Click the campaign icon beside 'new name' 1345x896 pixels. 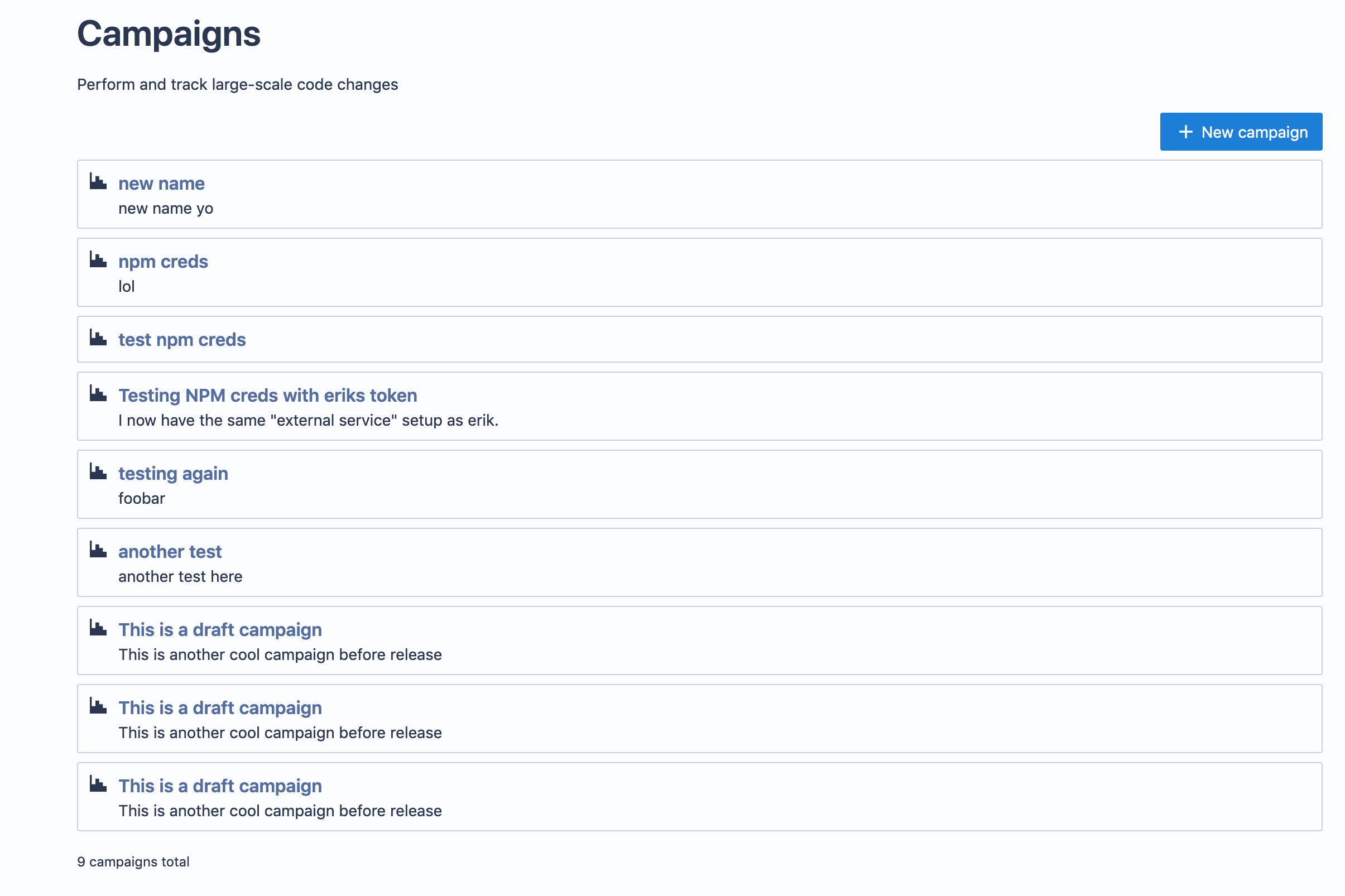pos(98,182)
